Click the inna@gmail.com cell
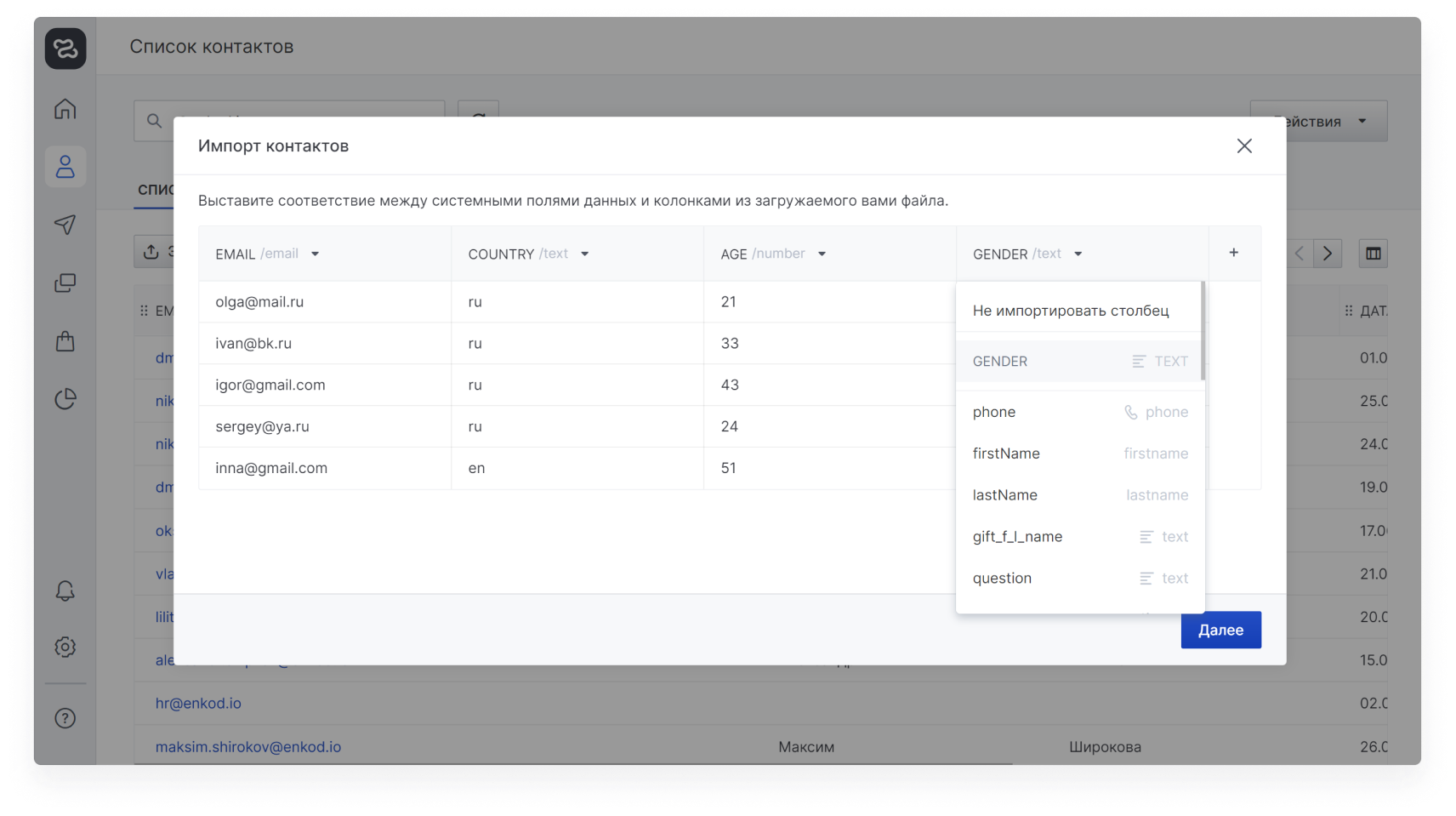Viewport: 1456px width, 816px height. point(325,469)
